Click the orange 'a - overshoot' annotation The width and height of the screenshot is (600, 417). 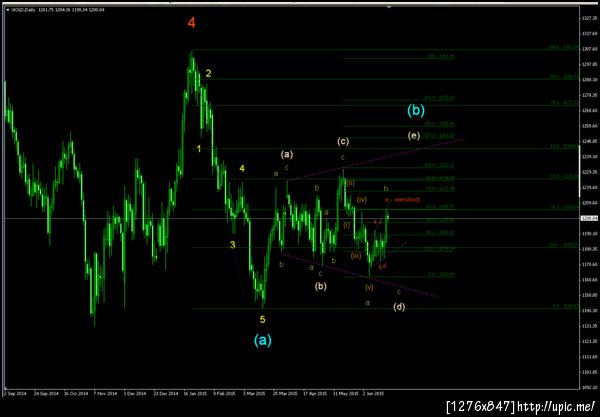[402, 200]
